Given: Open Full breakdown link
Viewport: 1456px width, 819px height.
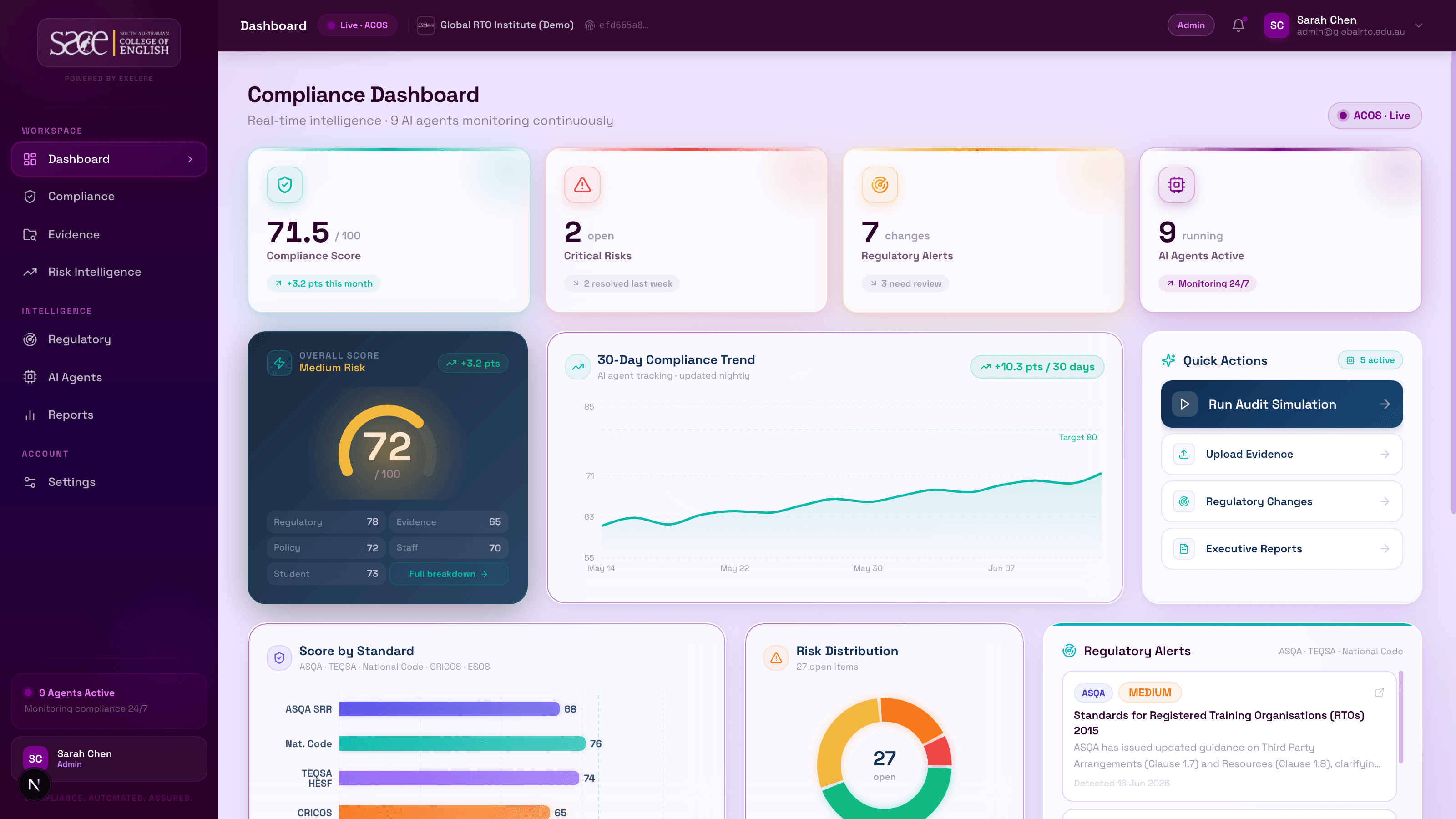Looking at the screenshot, I should [449, 574].
